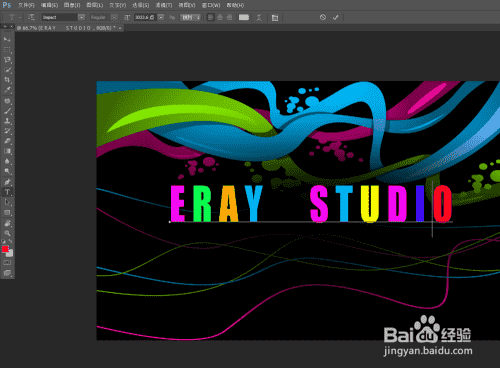Select the Rectangular Marquee tool
The height and width of the screenshot is (368, 500).
click(7, 50)
